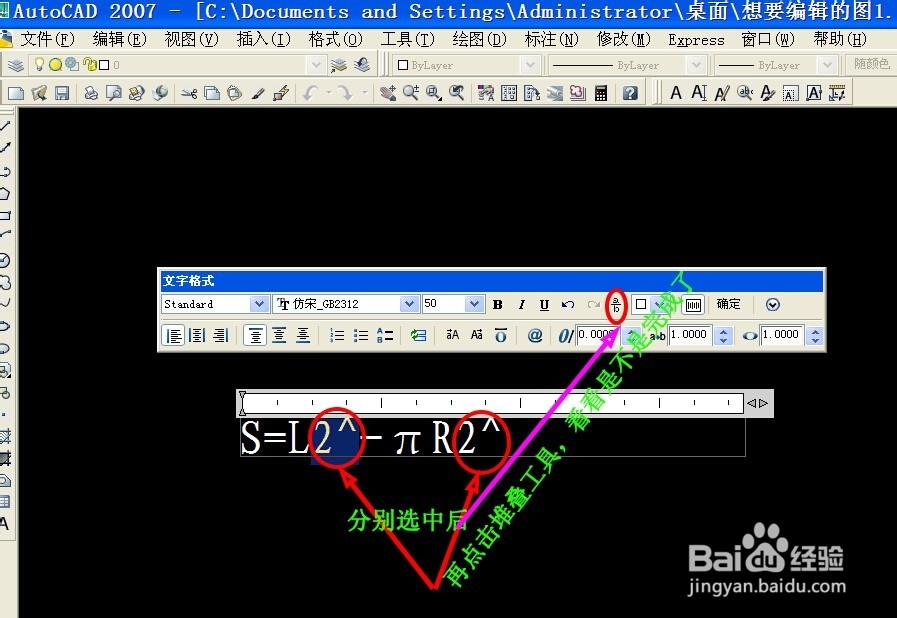Click the Multiline Text A icon
The height and width of the screenshot is (618, 897).
point(676,93)
